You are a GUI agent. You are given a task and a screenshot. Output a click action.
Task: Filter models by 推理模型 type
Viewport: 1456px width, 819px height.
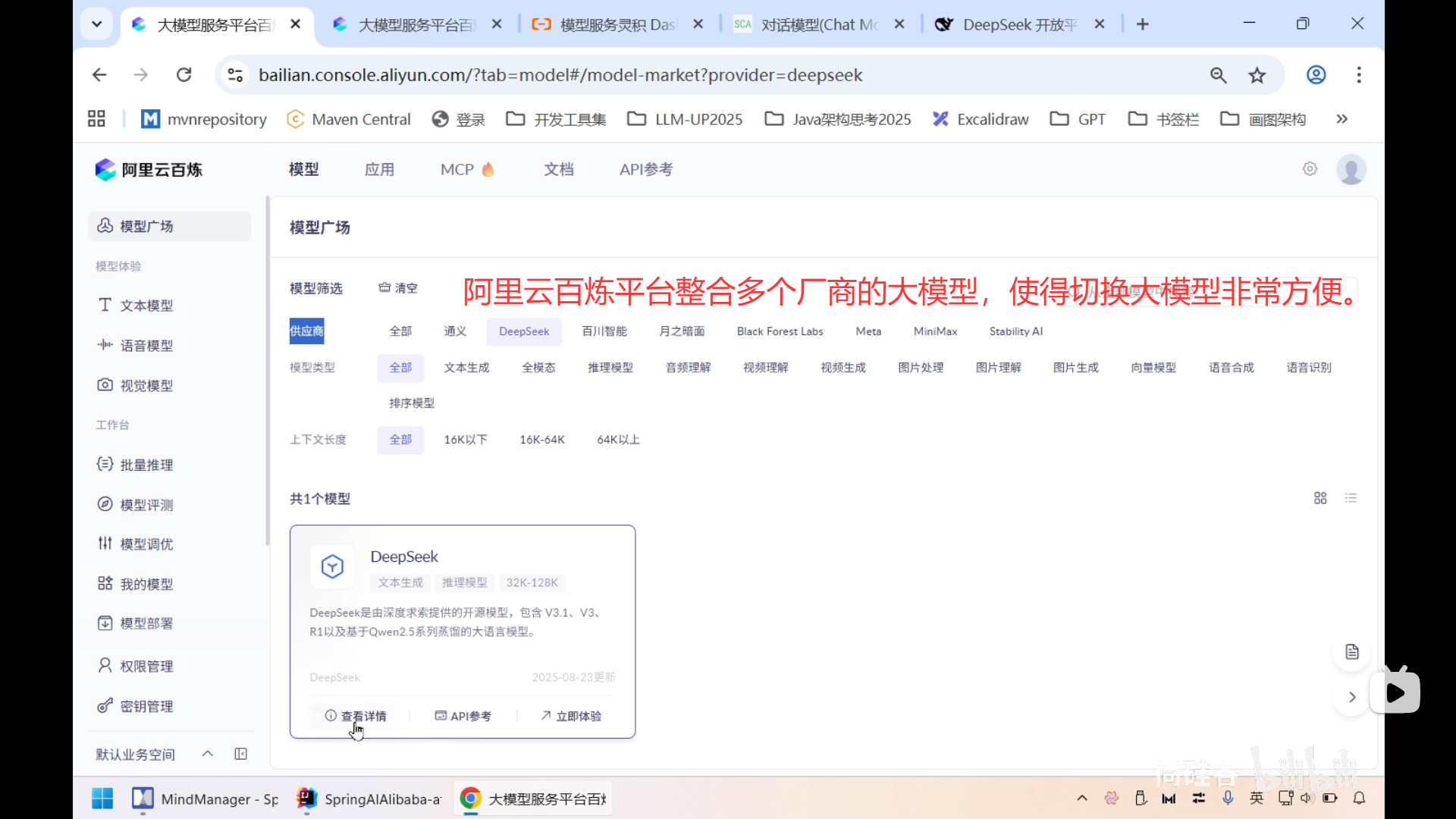610,367
